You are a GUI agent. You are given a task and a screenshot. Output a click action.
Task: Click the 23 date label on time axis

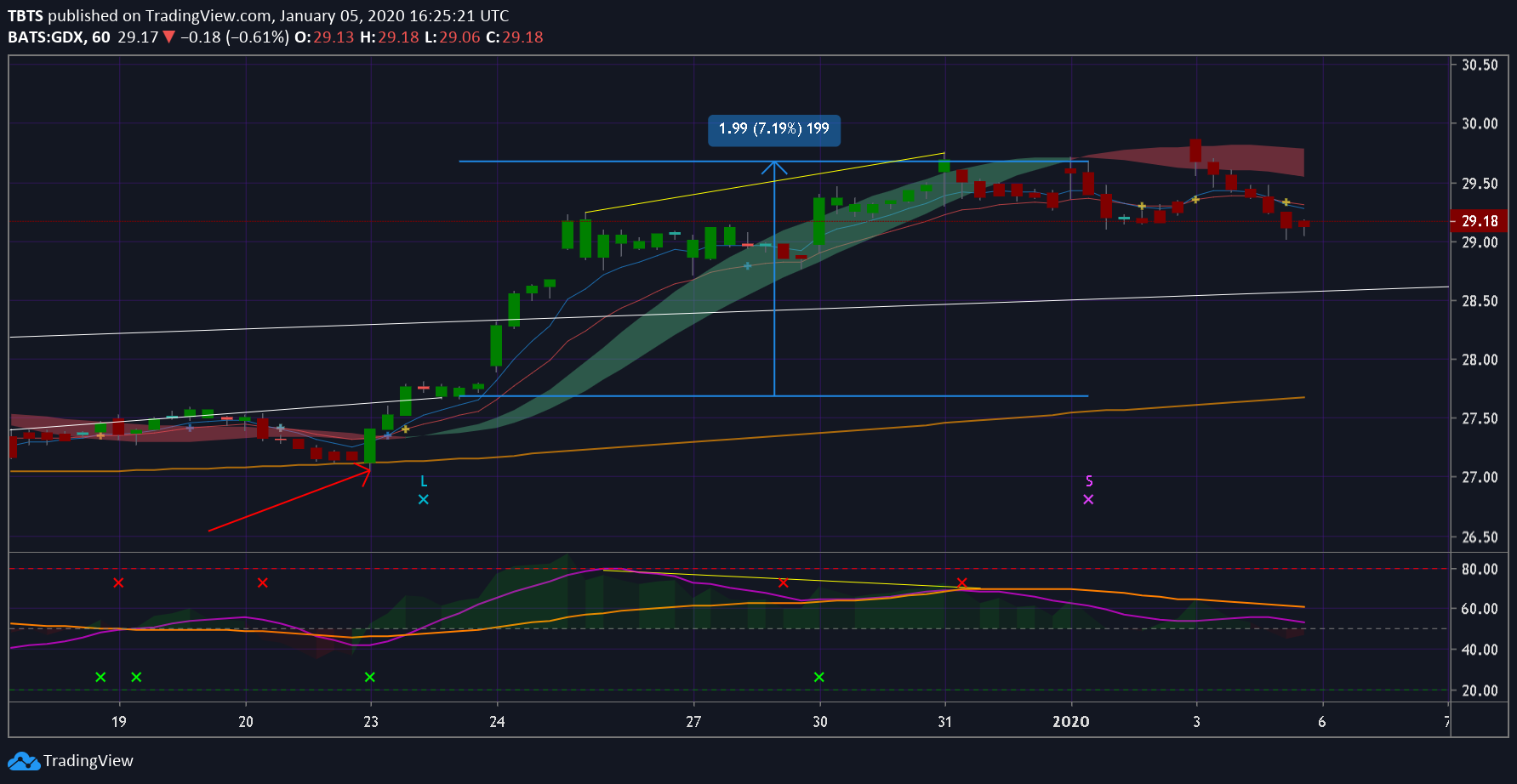click(x=371, y=722)
